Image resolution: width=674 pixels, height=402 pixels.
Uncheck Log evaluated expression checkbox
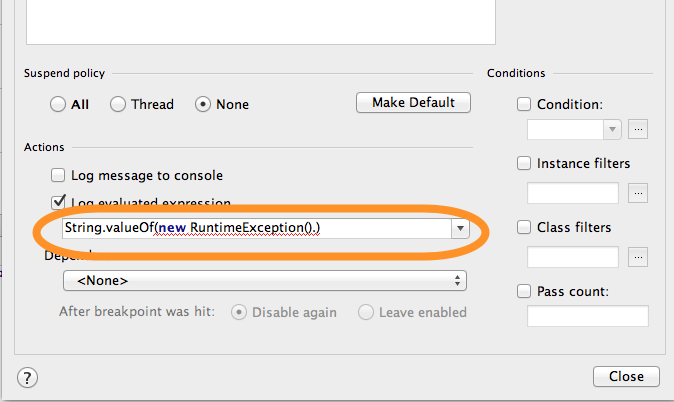58,202
